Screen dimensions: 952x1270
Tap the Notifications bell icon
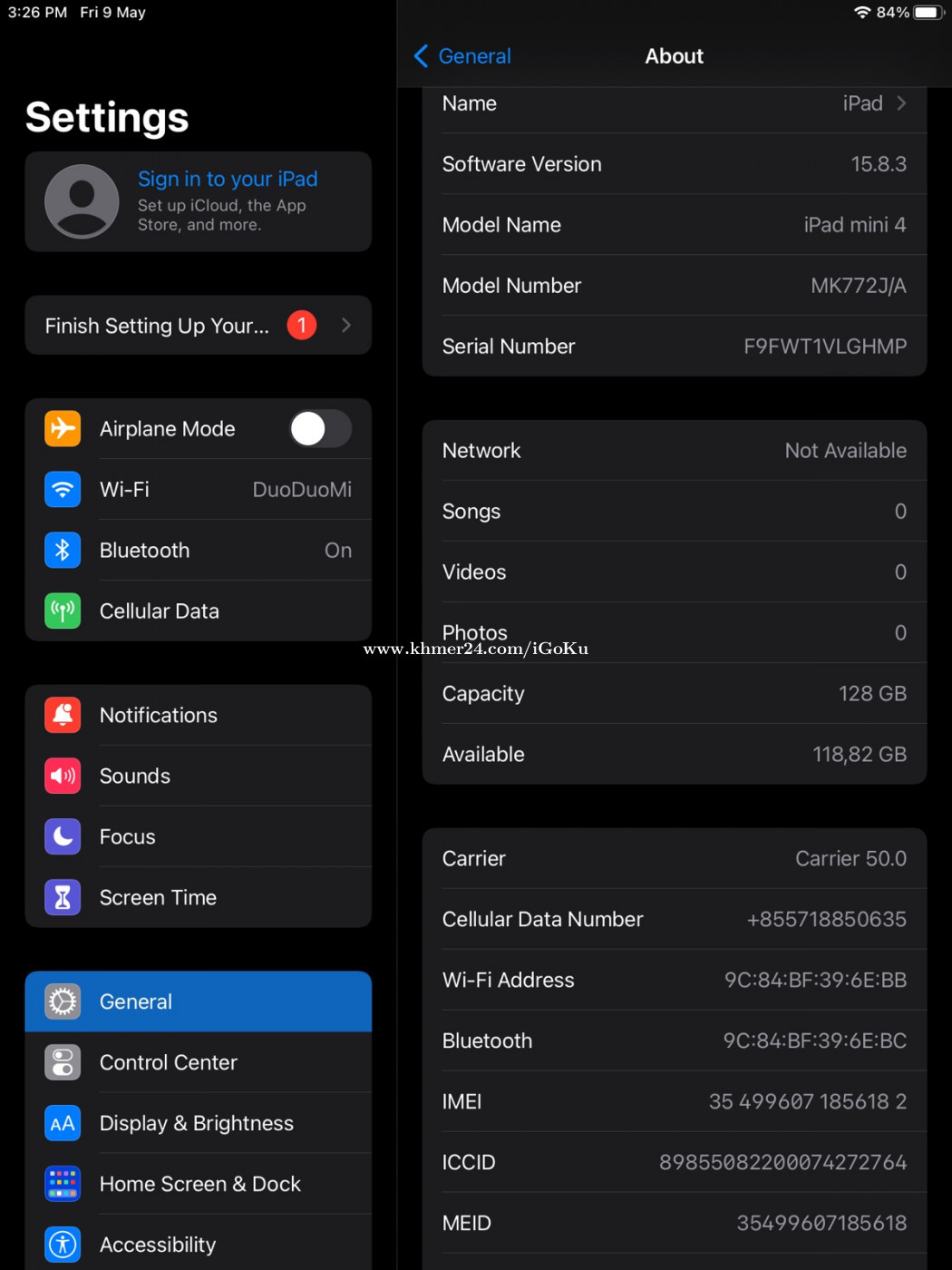click(x=63, y=715)
